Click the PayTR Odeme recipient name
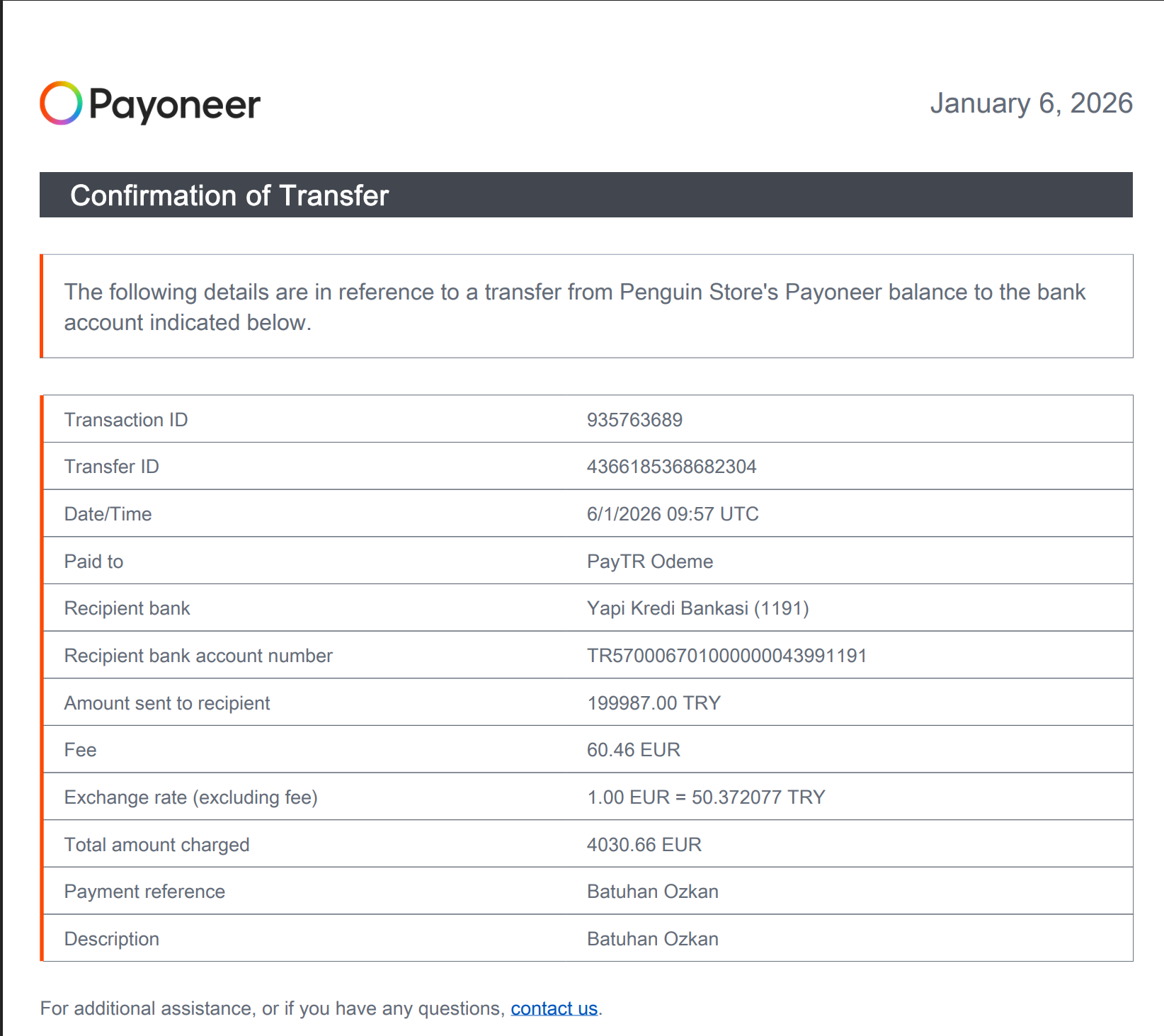1164x1036 pixels. pos(650,562)
